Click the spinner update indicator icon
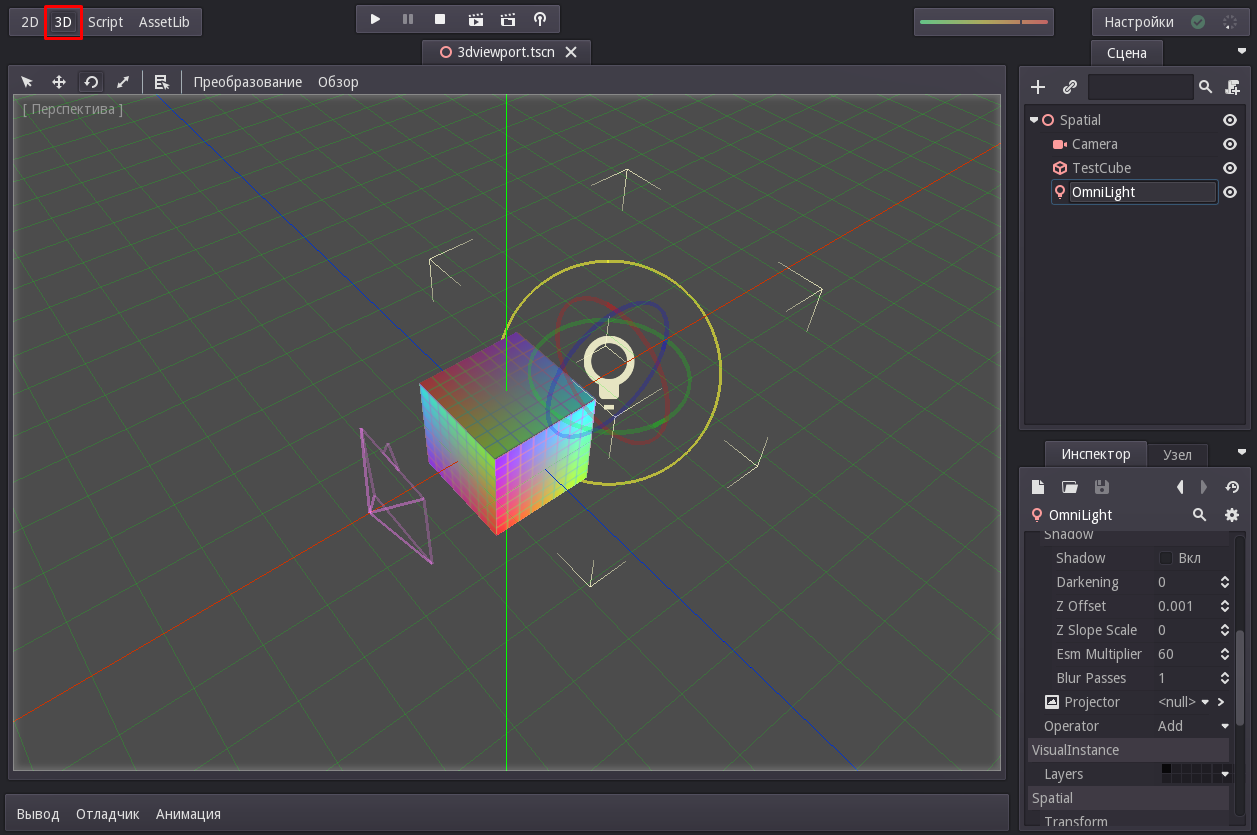Image resolution: width=1257 pixels, height=835 pixels. click(x=1229, y=22)
